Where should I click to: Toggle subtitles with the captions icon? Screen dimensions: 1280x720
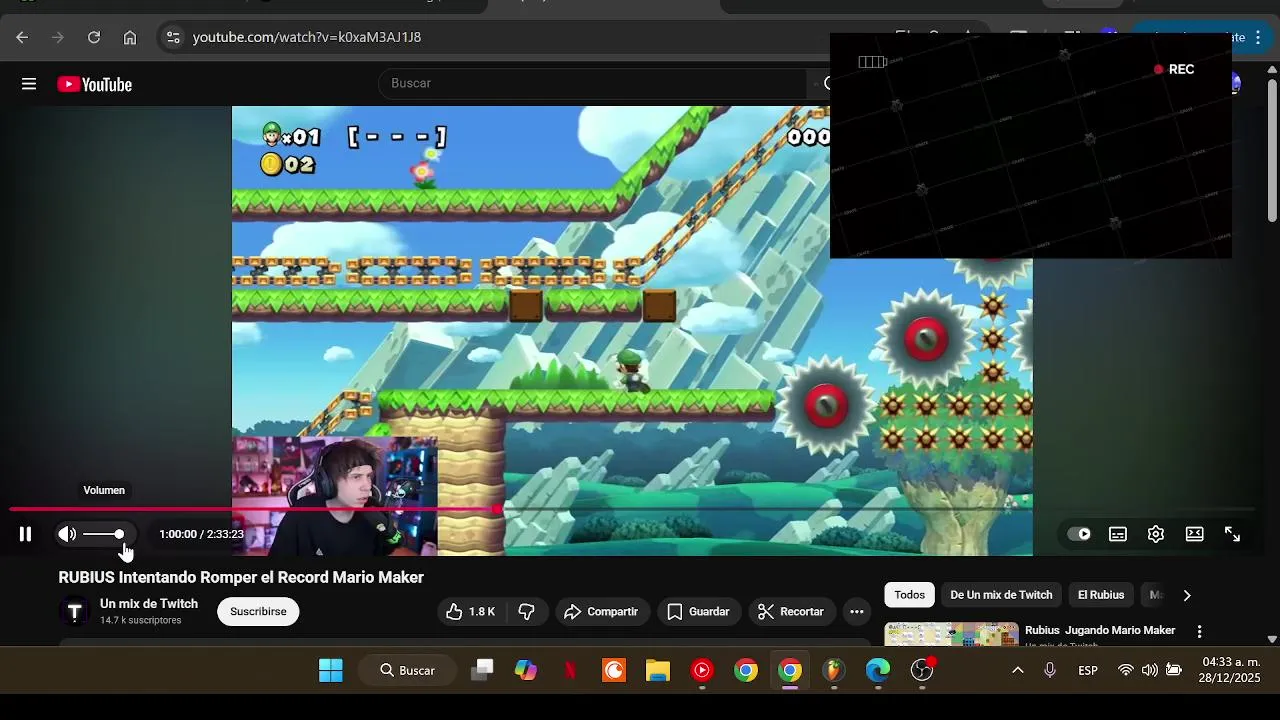(1118, 534)
